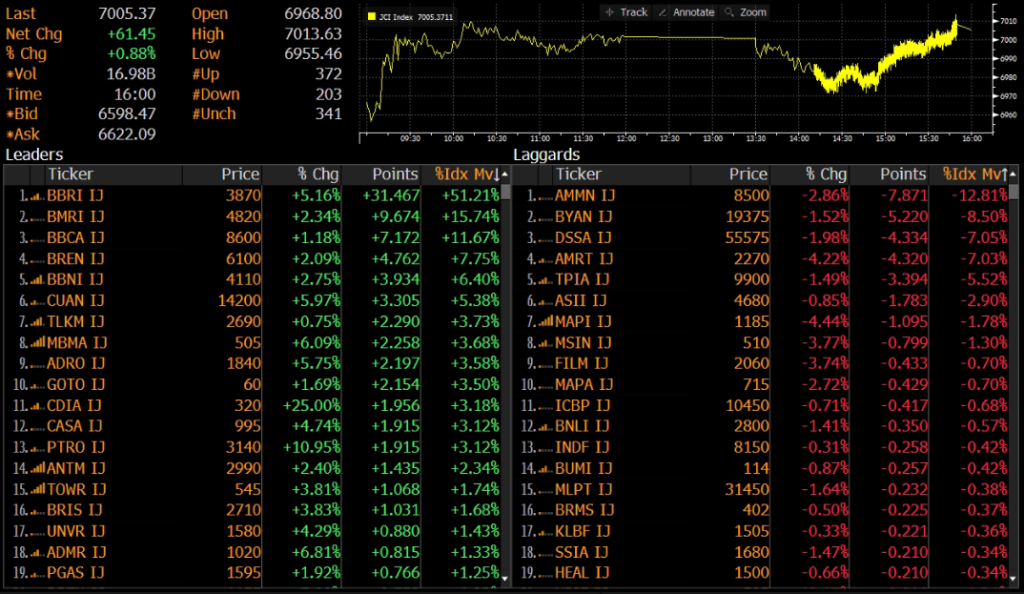Click the mini bar chart icon beside BNLI IJ
Screen dimensions: 1024x594
[x=545, y=426]
